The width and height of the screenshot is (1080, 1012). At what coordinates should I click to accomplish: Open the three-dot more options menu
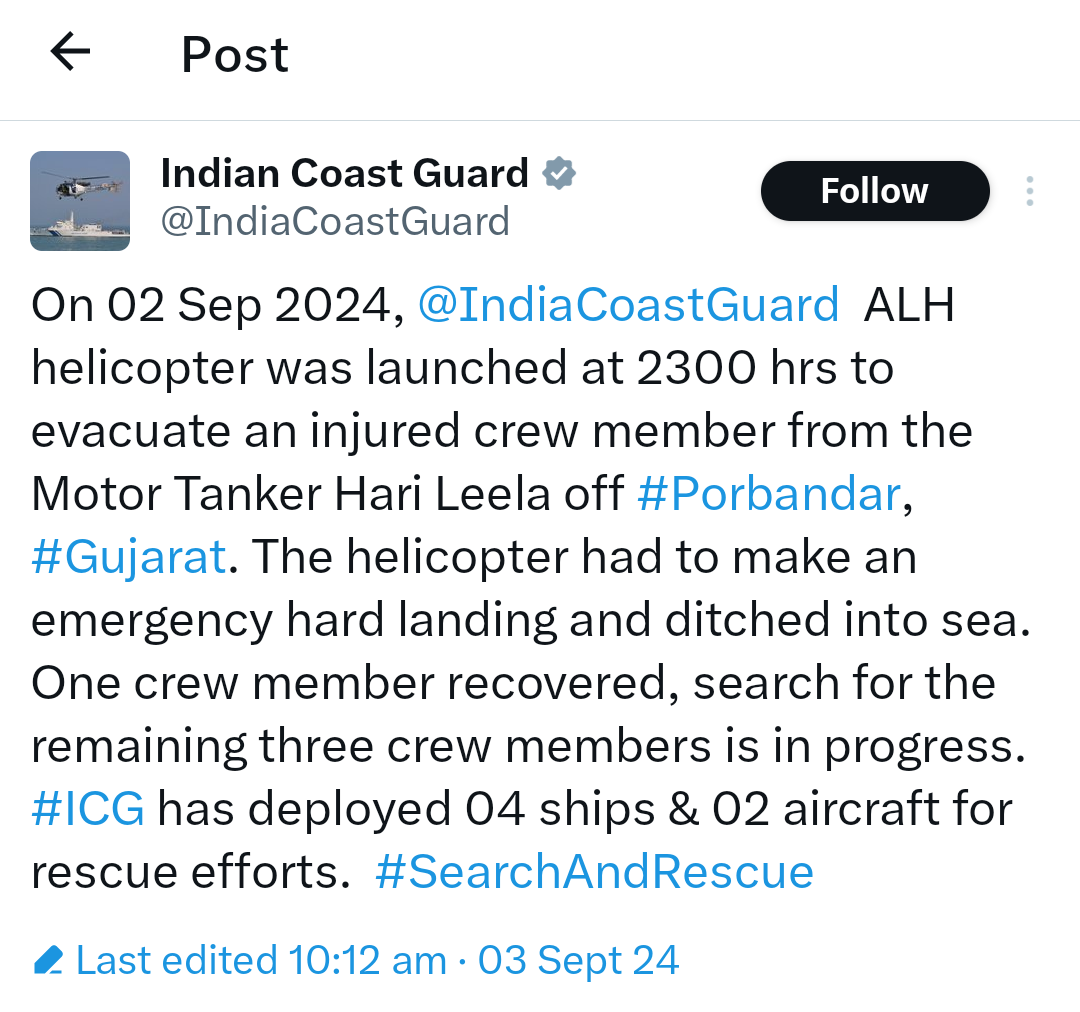tap(1030, 191)
